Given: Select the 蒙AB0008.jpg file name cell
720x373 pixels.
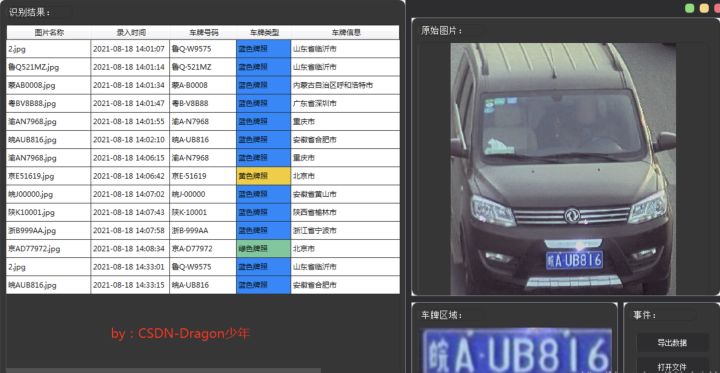Looking at the screenshot, I should click(x=49, y=85).
